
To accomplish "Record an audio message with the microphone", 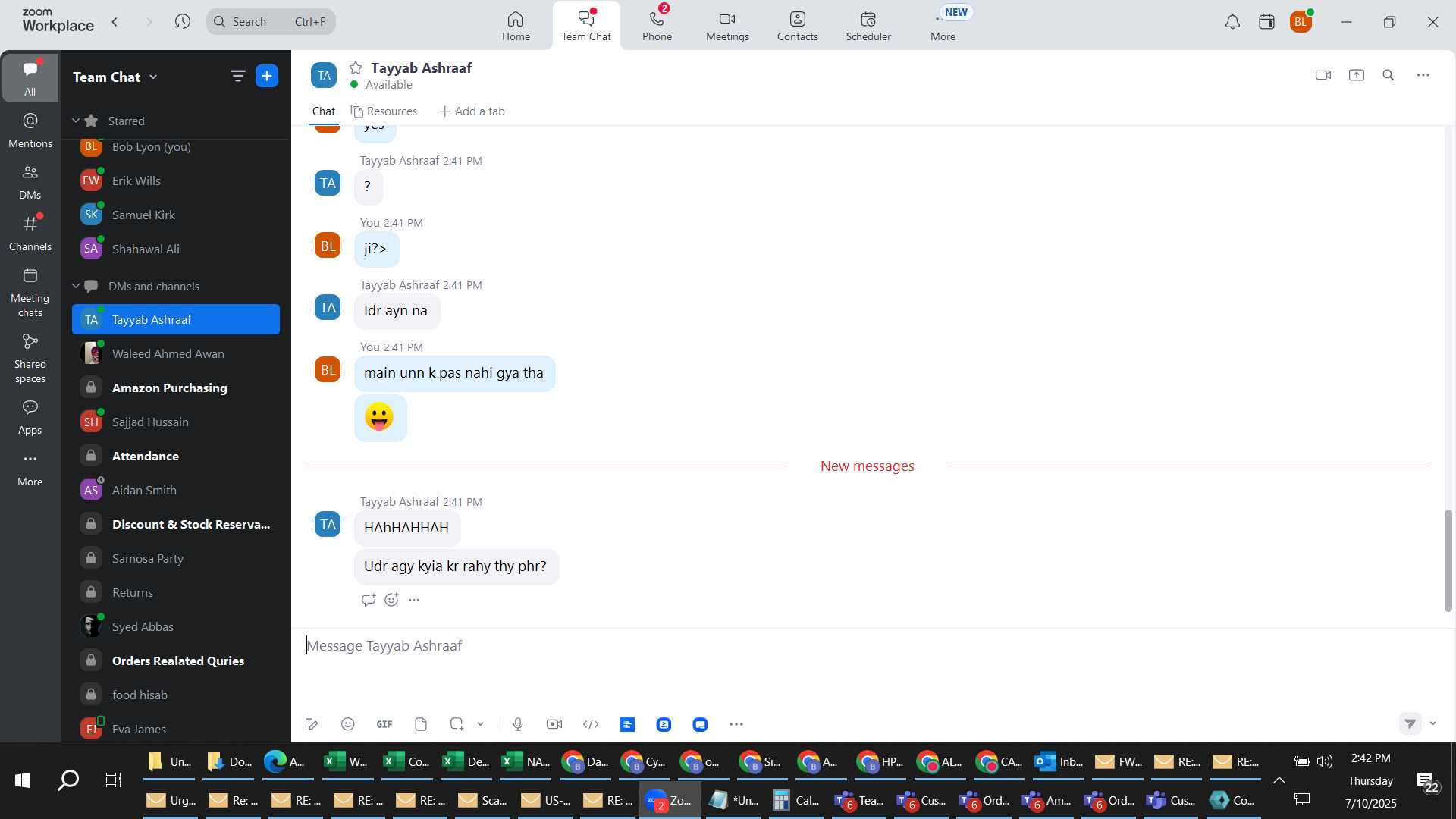I will pyautogui.click(x=518, y=724).
